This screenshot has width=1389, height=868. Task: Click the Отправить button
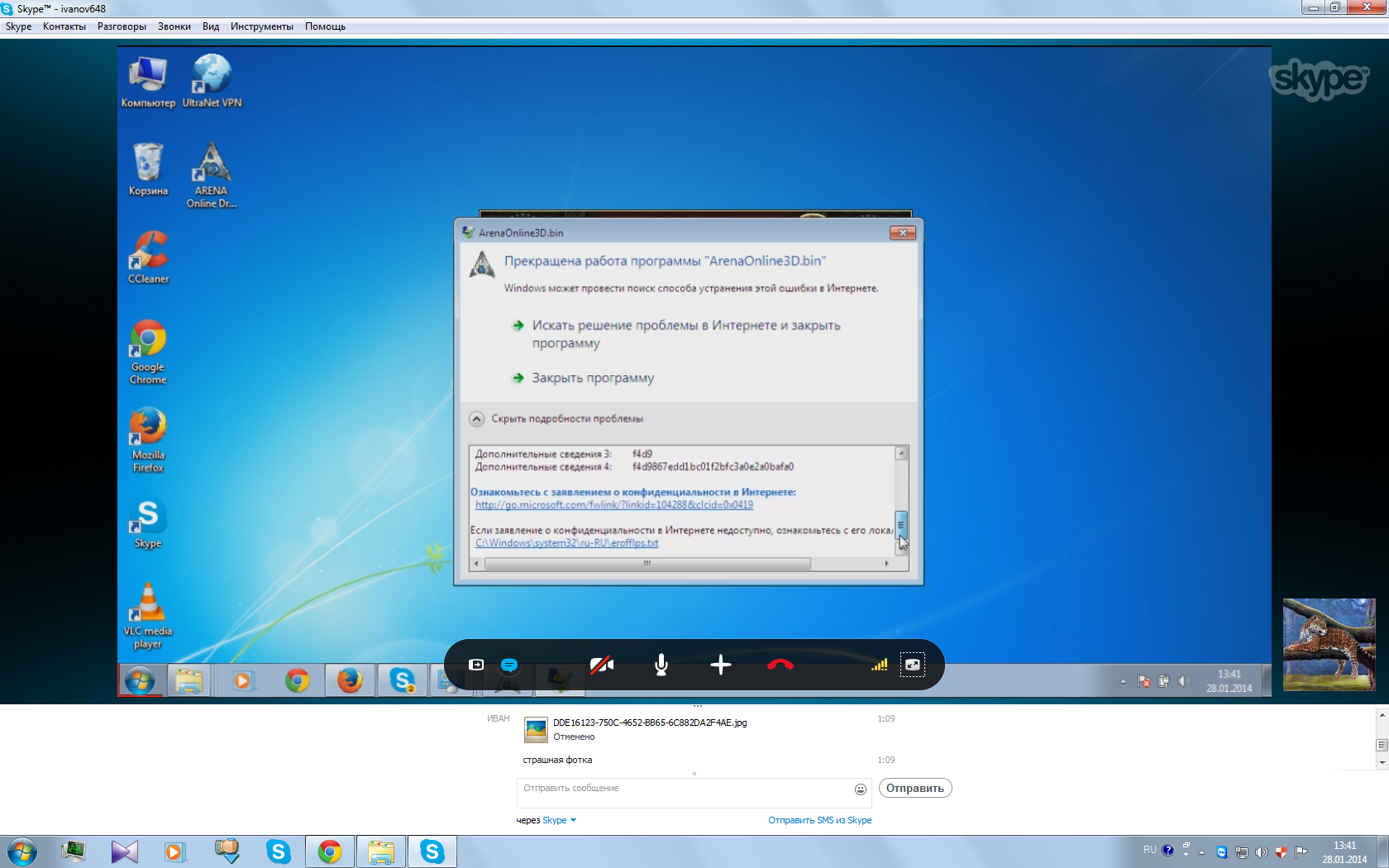point(915,788)
